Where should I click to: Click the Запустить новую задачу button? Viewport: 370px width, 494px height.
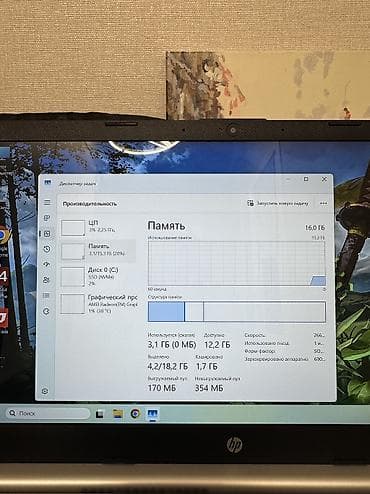tap(278, 203)
